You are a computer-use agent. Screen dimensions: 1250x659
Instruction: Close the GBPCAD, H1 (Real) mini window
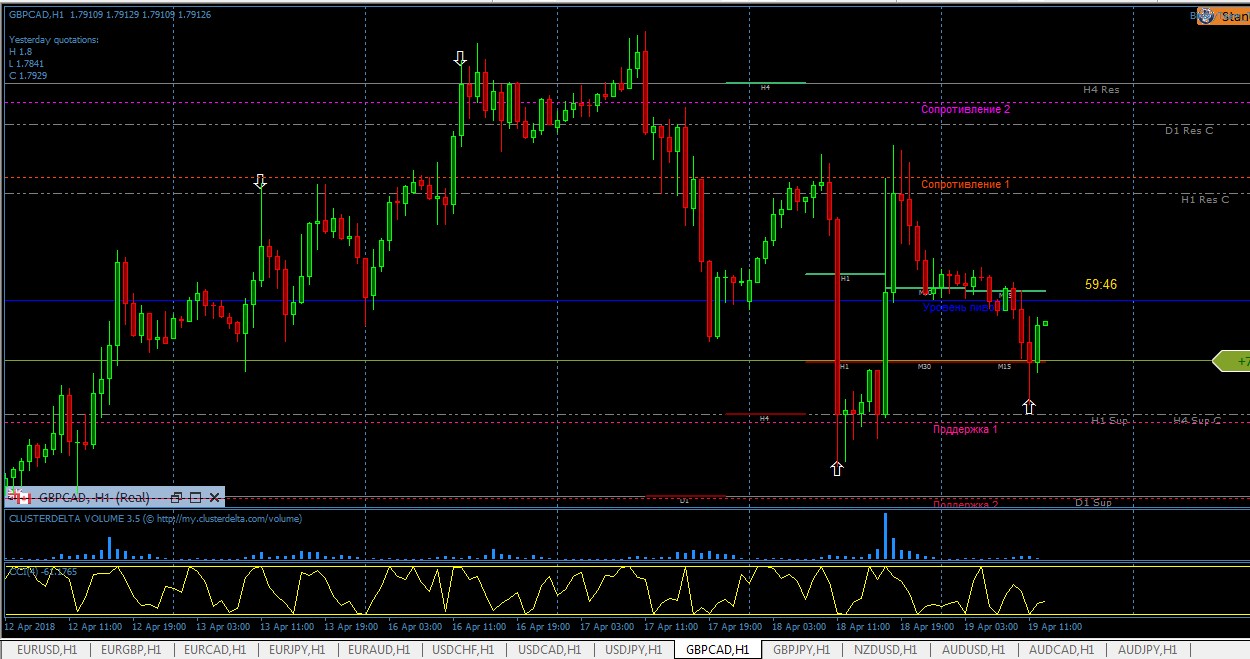(x=214, y=497)
